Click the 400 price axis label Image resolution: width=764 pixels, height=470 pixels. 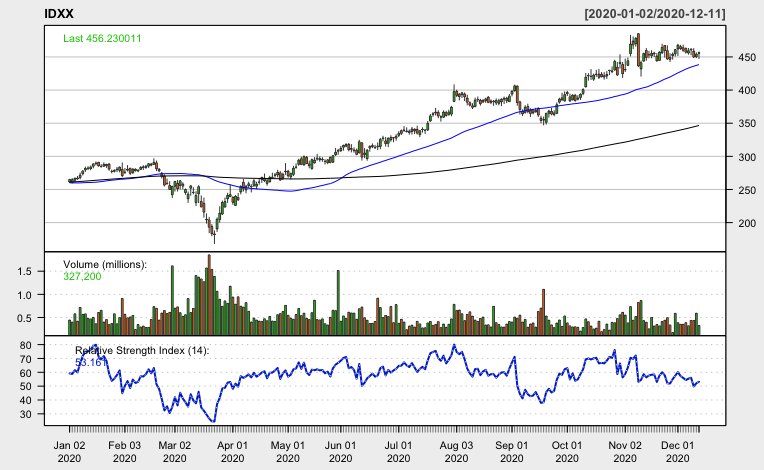[747, 91]
